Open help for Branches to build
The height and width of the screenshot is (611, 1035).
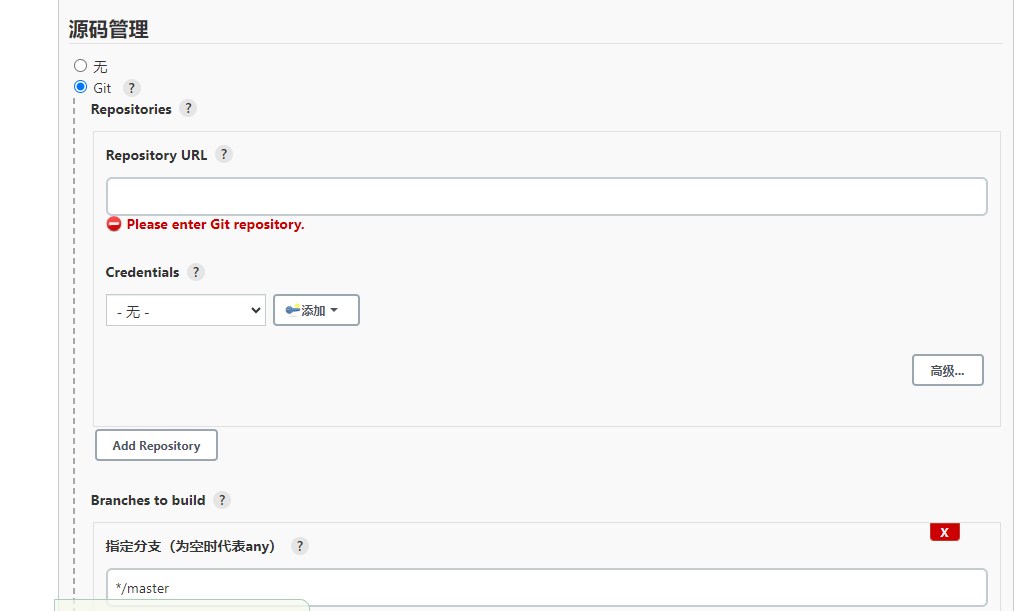point(222,500)
